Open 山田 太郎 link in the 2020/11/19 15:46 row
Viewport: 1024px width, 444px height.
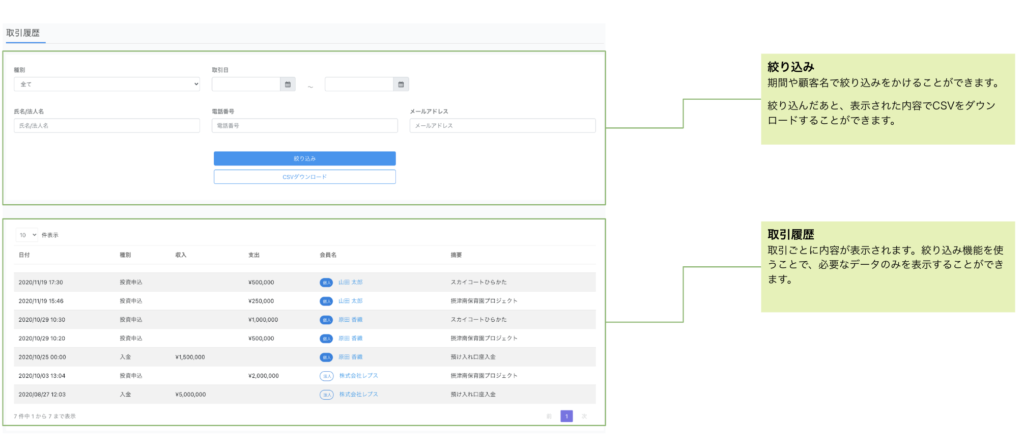(x=350, y=301)
